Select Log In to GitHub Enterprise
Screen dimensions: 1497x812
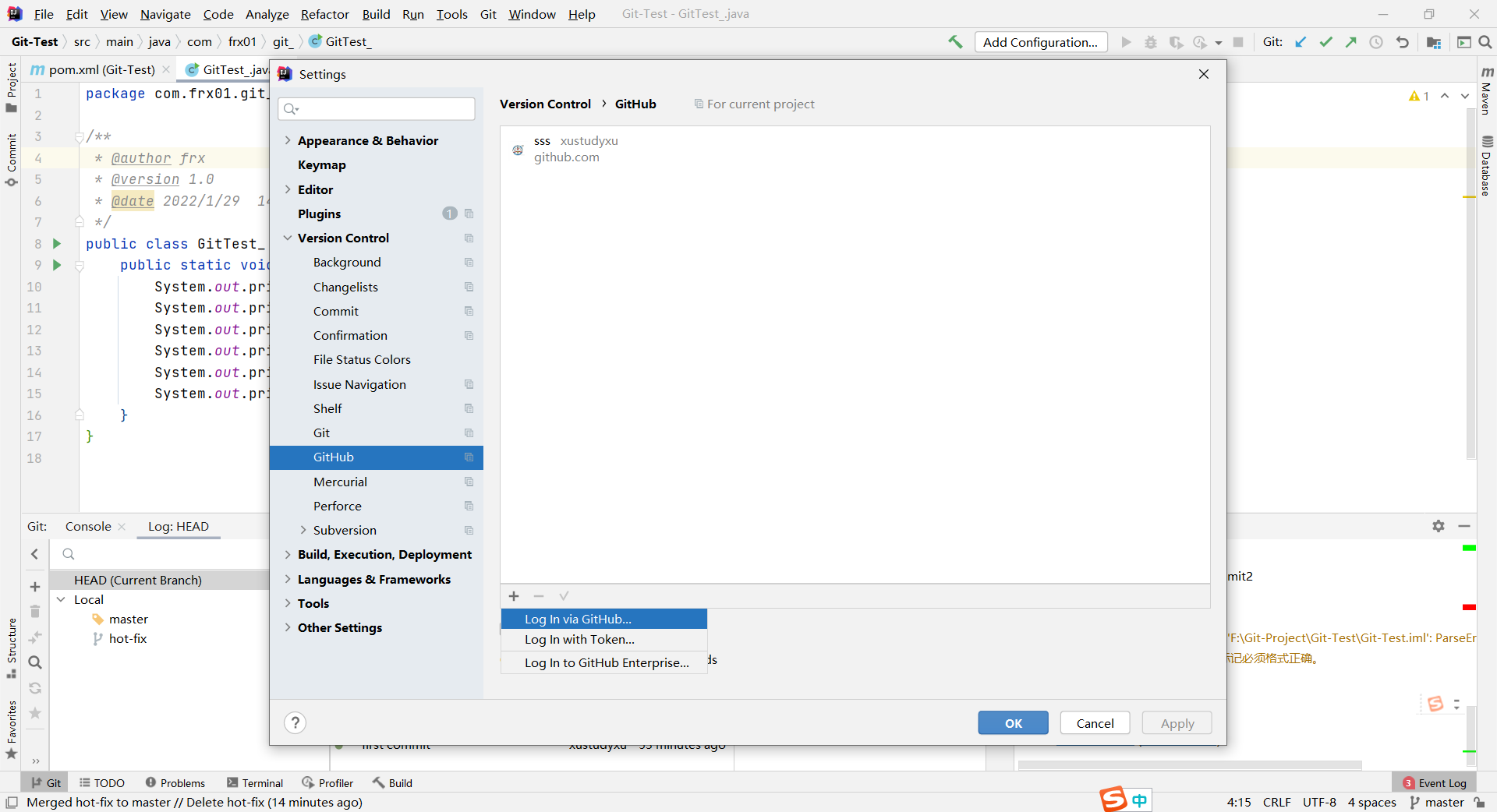[604, 662]
